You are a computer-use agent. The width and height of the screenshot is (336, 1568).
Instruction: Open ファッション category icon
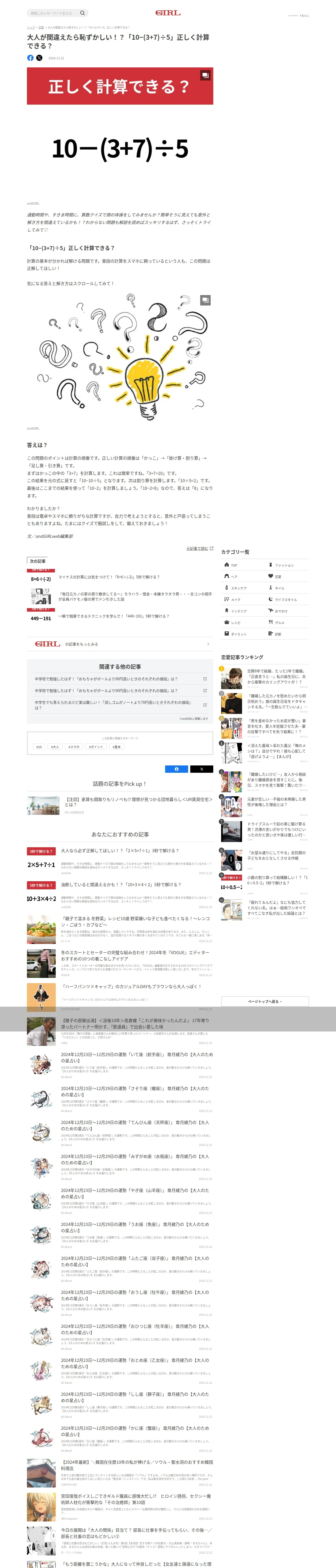pos(271,565)
